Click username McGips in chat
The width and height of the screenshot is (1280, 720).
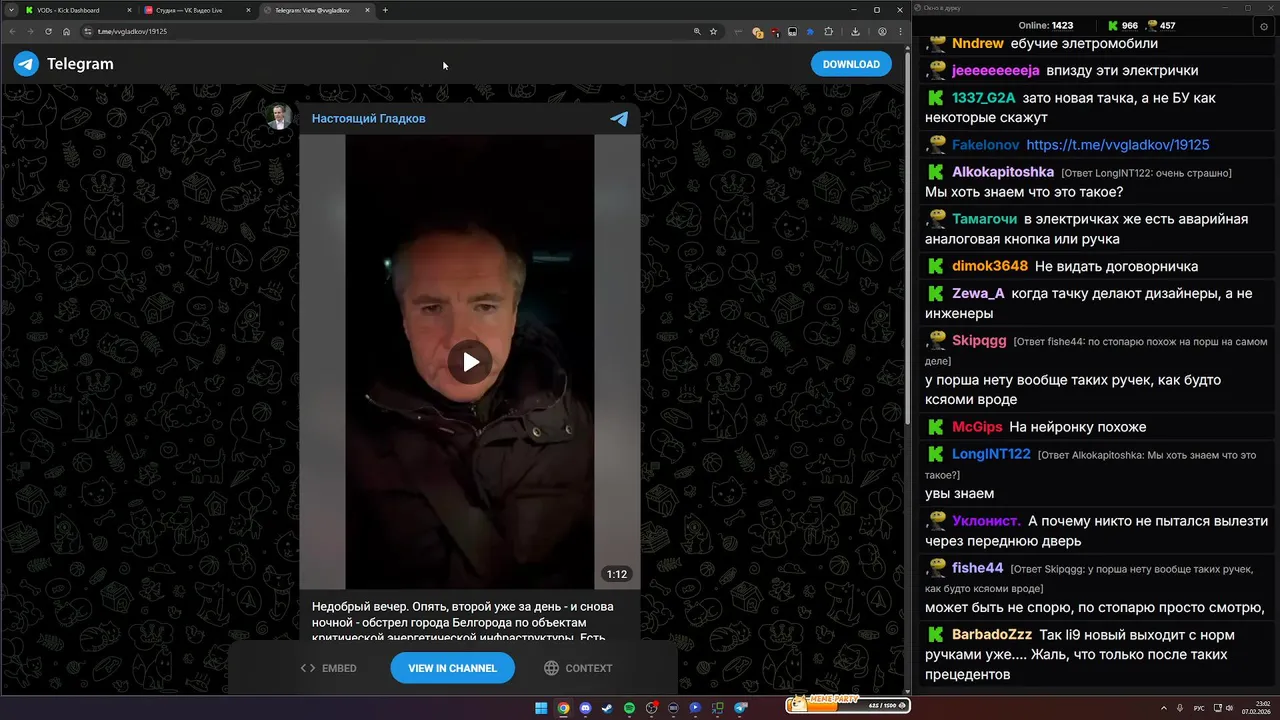pos(977,427)
